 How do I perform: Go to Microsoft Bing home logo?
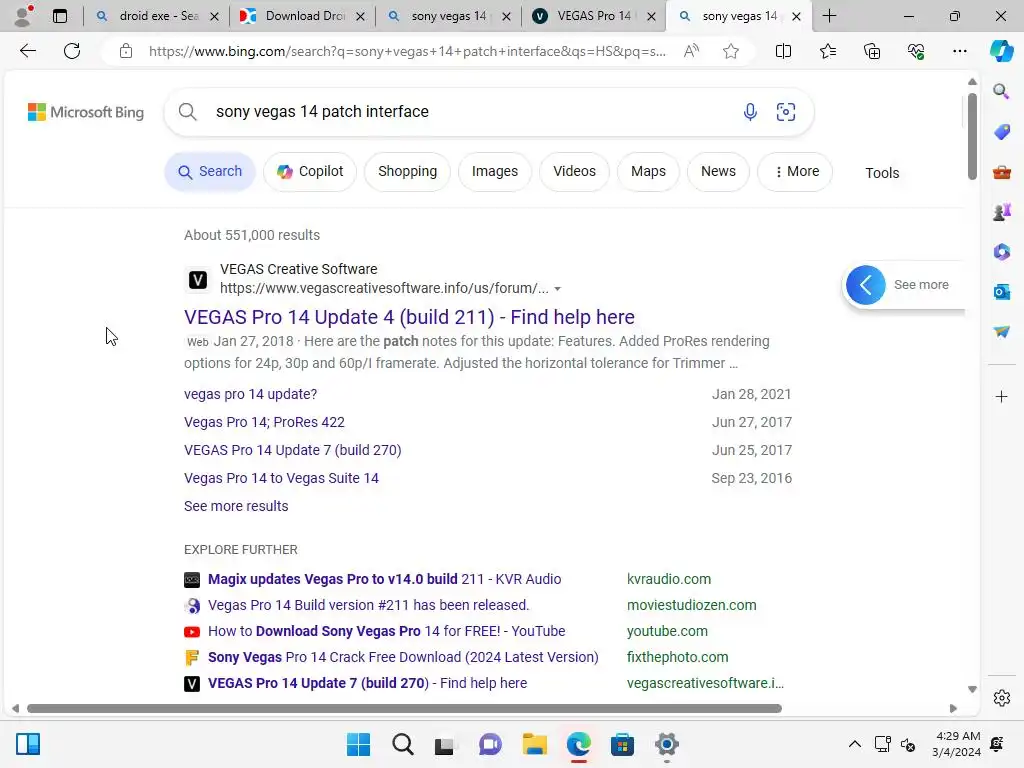[86, 112]
